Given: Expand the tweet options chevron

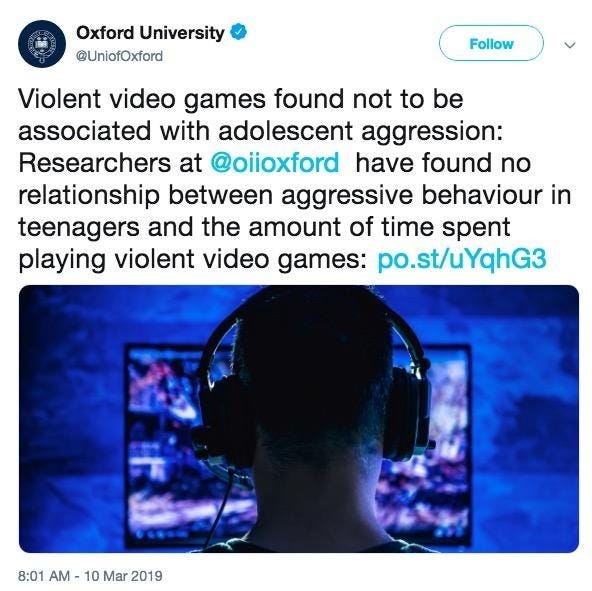Looking at the screenshot, I should (x=569, y=45).
